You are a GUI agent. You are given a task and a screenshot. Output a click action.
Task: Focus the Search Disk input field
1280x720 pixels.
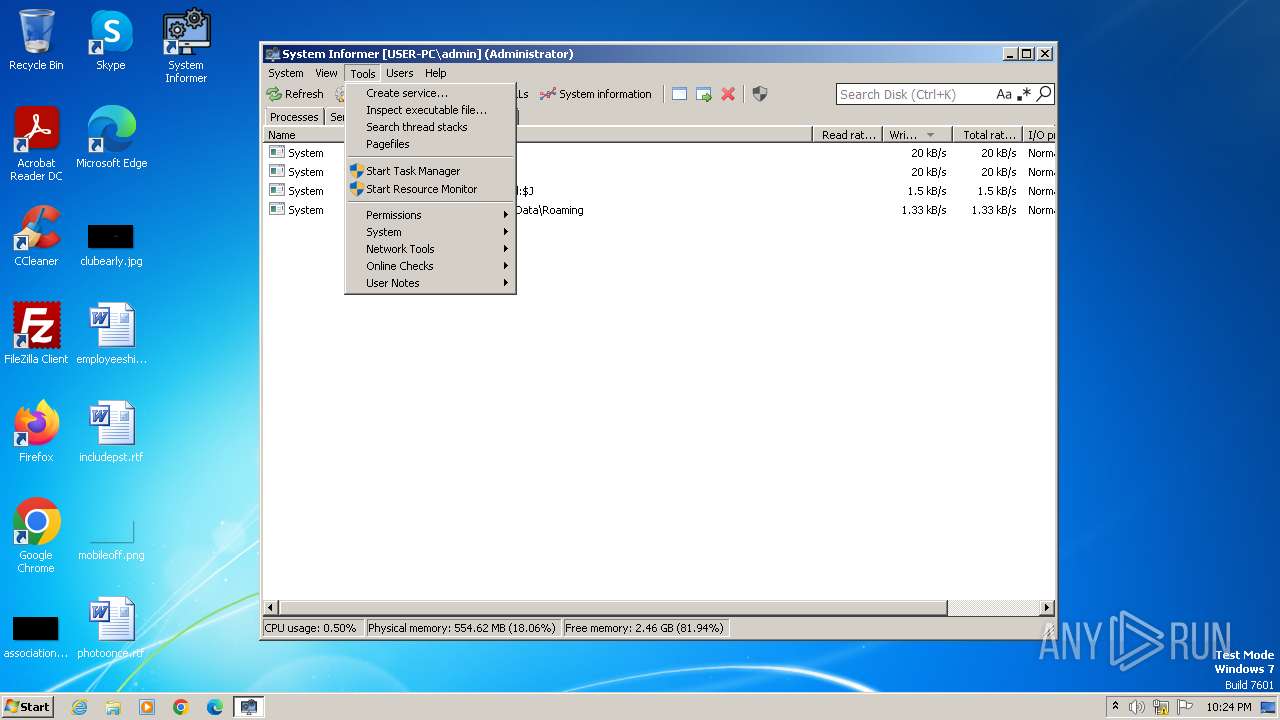[x=915, y=94]
